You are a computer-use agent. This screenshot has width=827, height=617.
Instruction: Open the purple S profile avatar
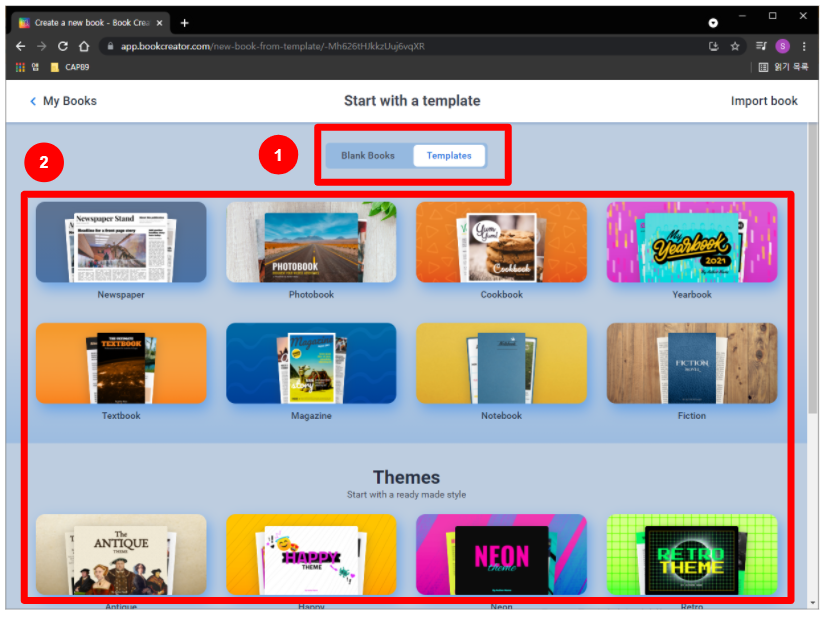click(x=782, y=46)
